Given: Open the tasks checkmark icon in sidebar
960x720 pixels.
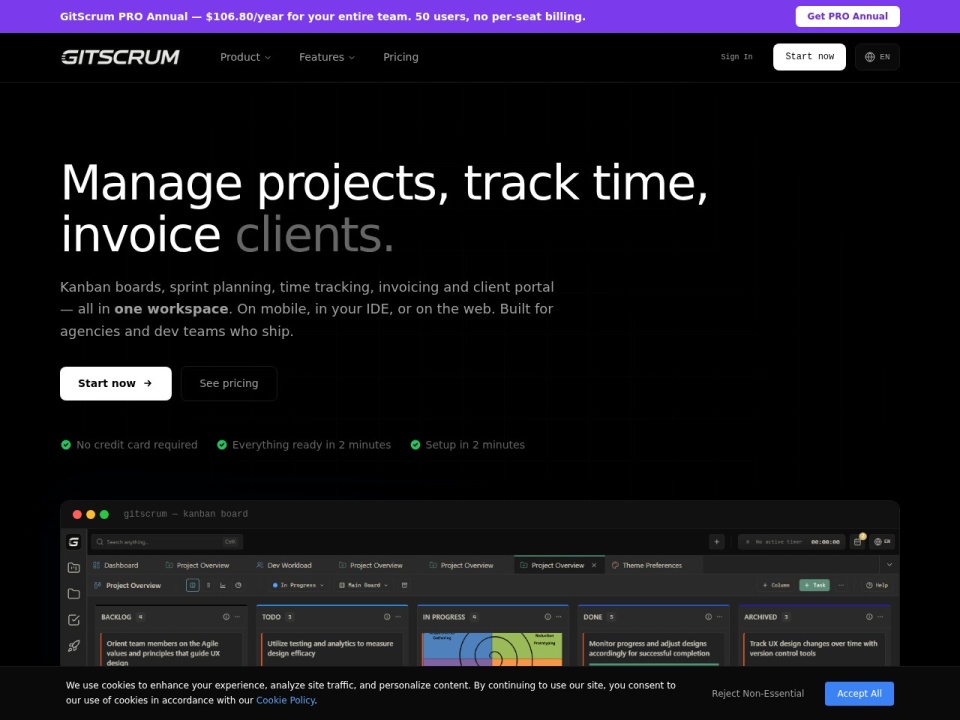Looking at the screenshot, I should tap(73, 620).
